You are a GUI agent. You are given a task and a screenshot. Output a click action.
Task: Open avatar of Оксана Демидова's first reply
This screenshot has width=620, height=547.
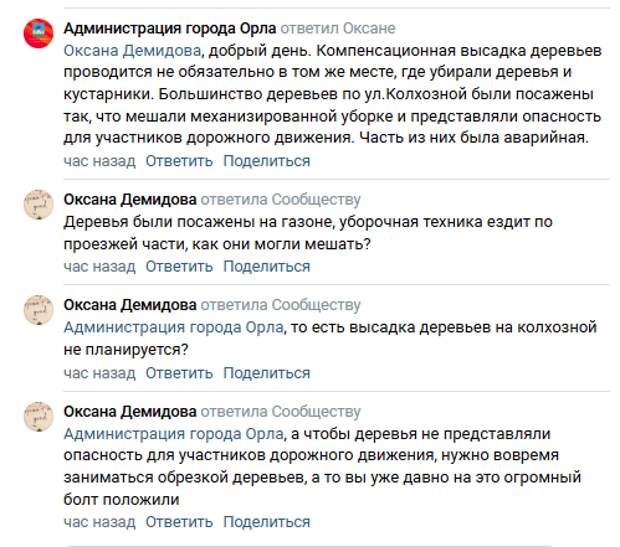[x=38, y=204]
